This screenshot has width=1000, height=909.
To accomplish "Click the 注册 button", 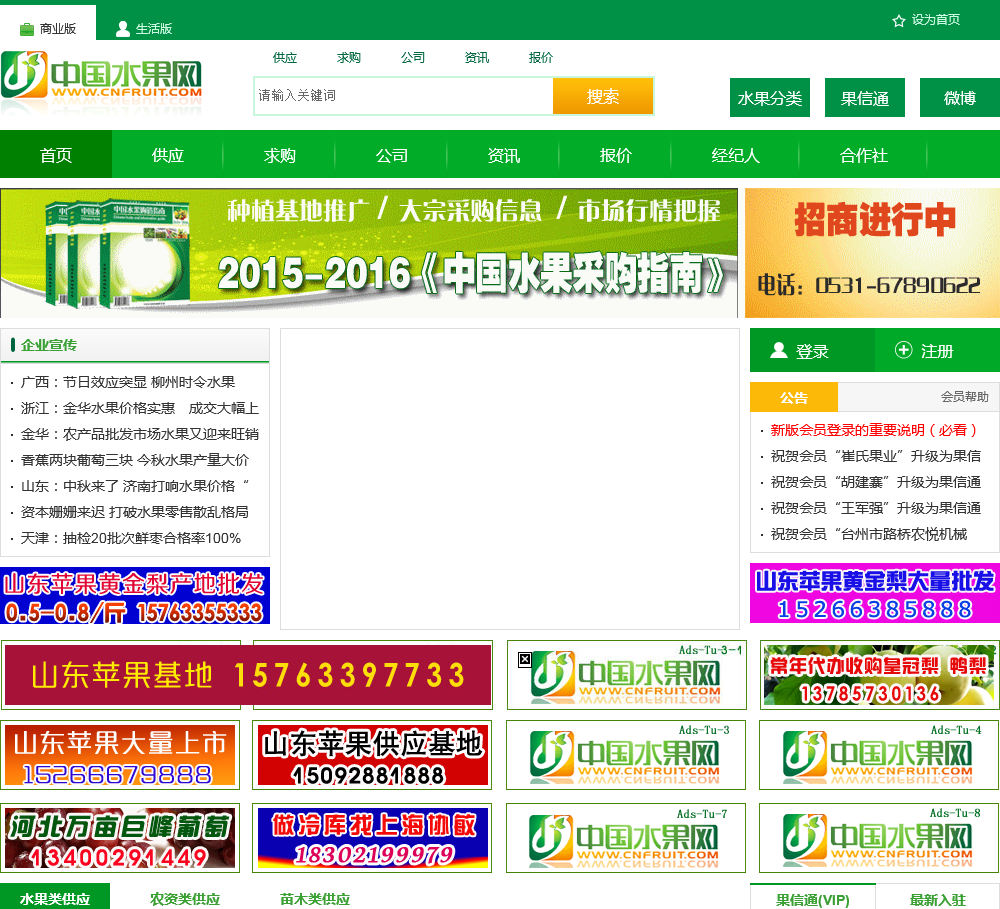I will click(937, 350).
